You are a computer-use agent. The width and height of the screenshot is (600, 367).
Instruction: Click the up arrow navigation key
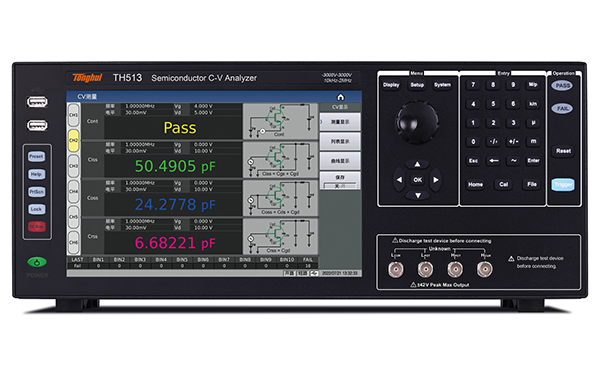coord(417,164)
